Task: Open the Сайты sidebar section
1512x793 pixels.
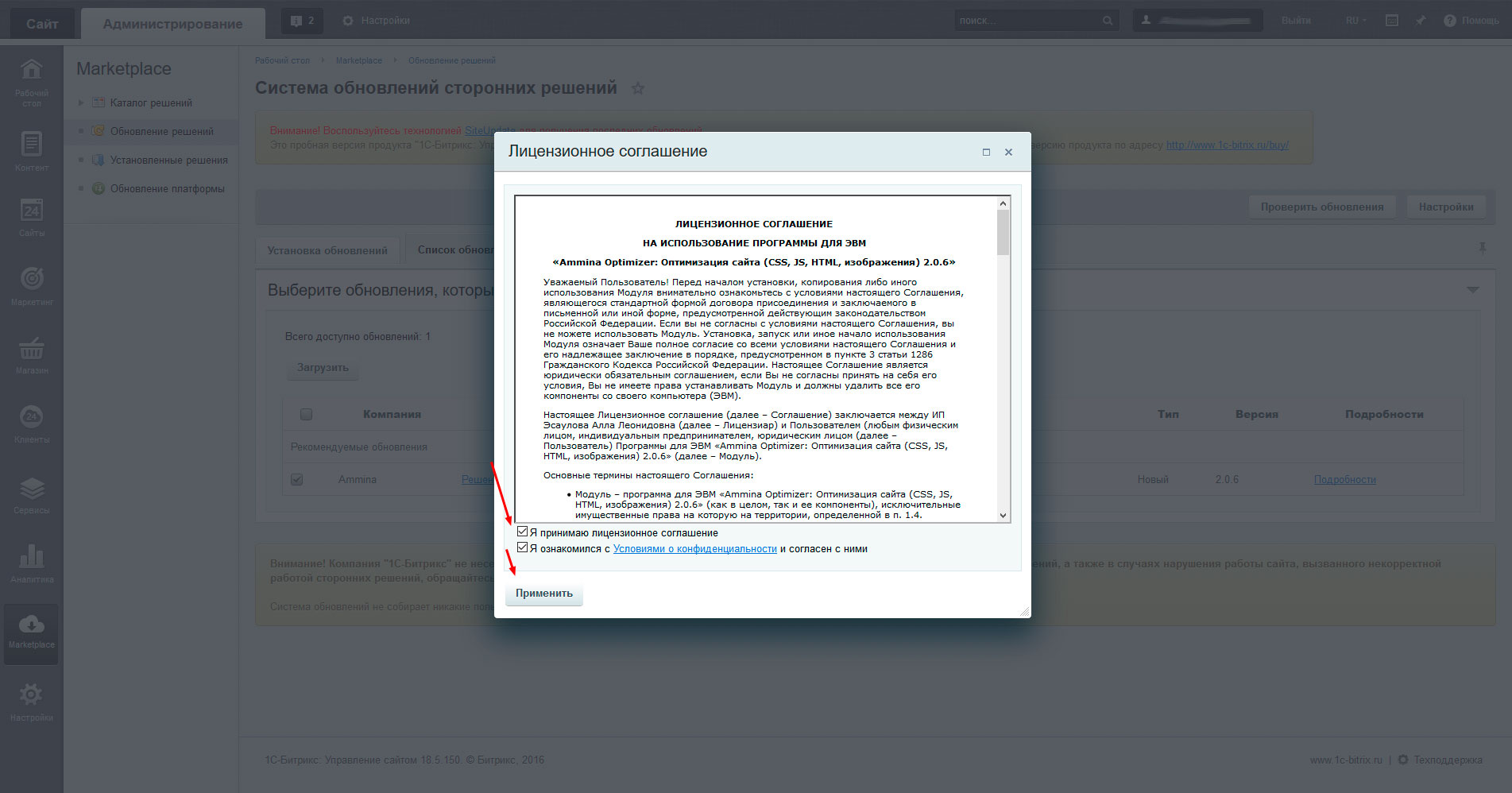Action: pos(32,217)
